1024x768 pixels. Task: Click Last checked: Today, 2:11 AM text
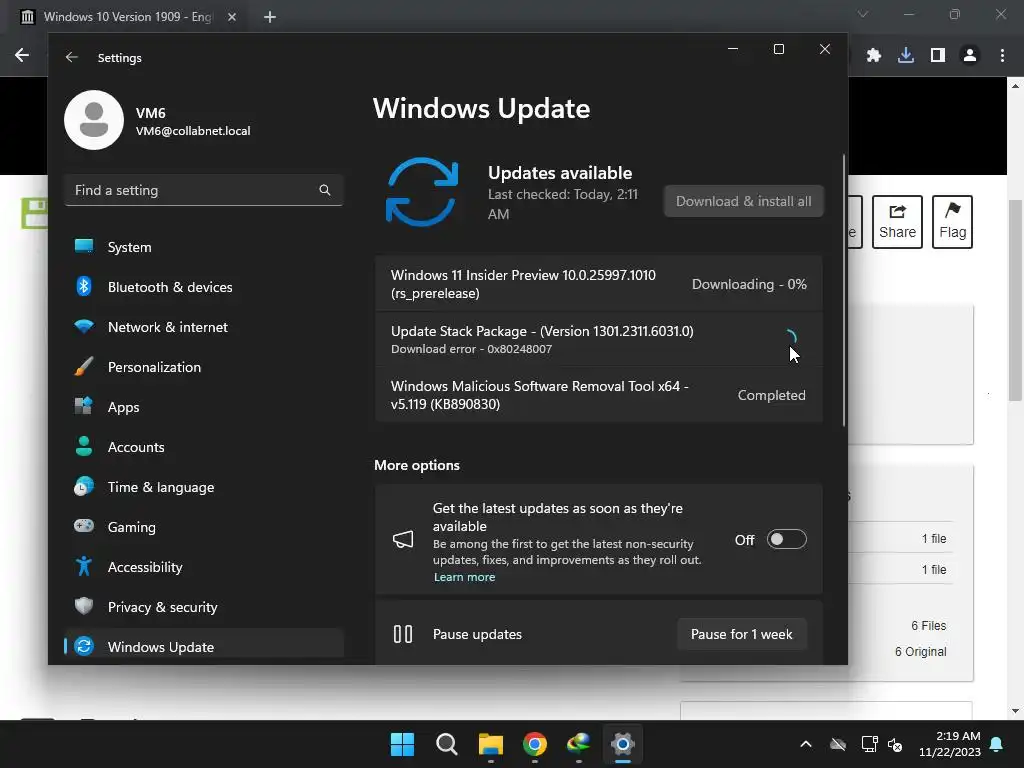pos(563,204)
